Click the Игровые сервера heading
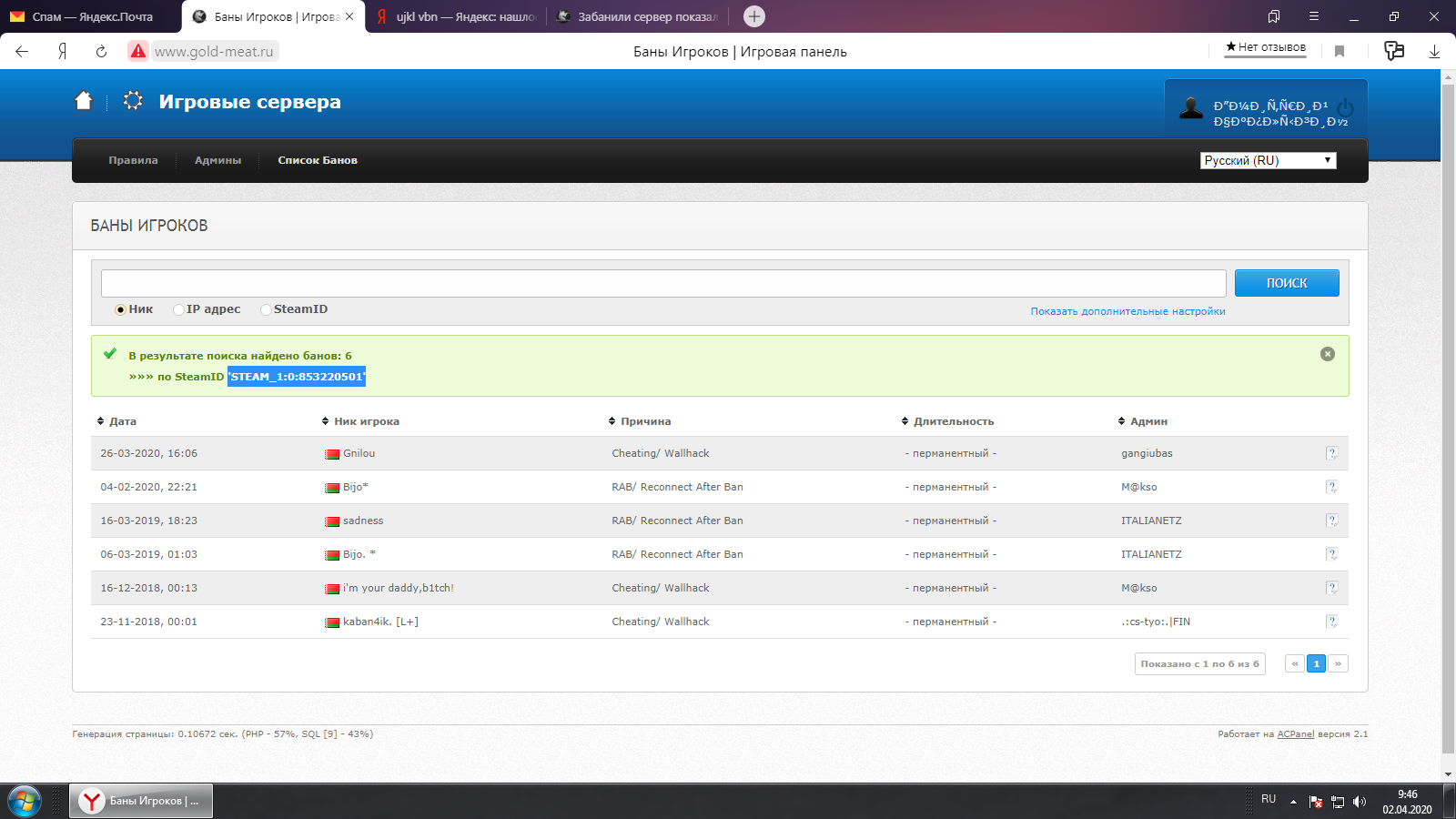 (249, 102)
